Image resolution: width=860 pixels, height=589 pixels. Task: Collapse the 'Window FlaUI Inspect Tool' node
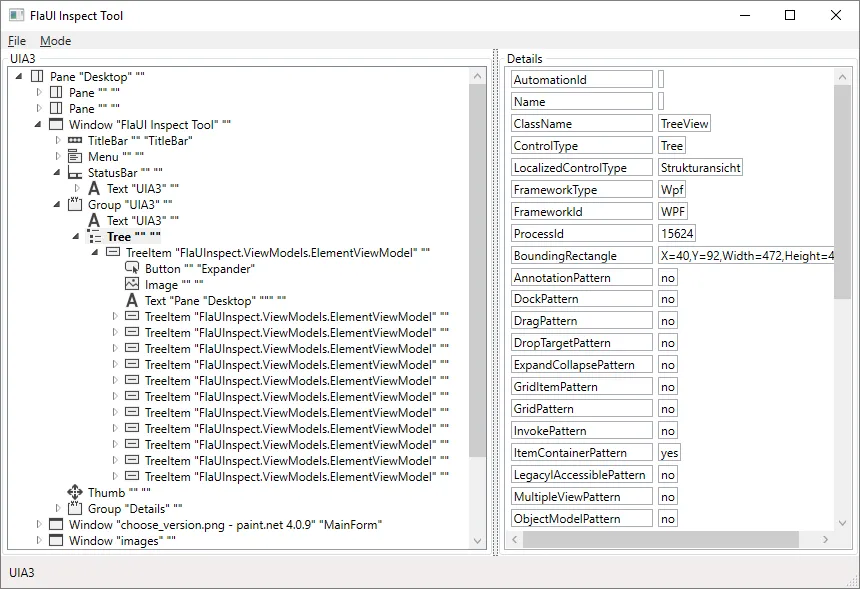click(37, 124)
